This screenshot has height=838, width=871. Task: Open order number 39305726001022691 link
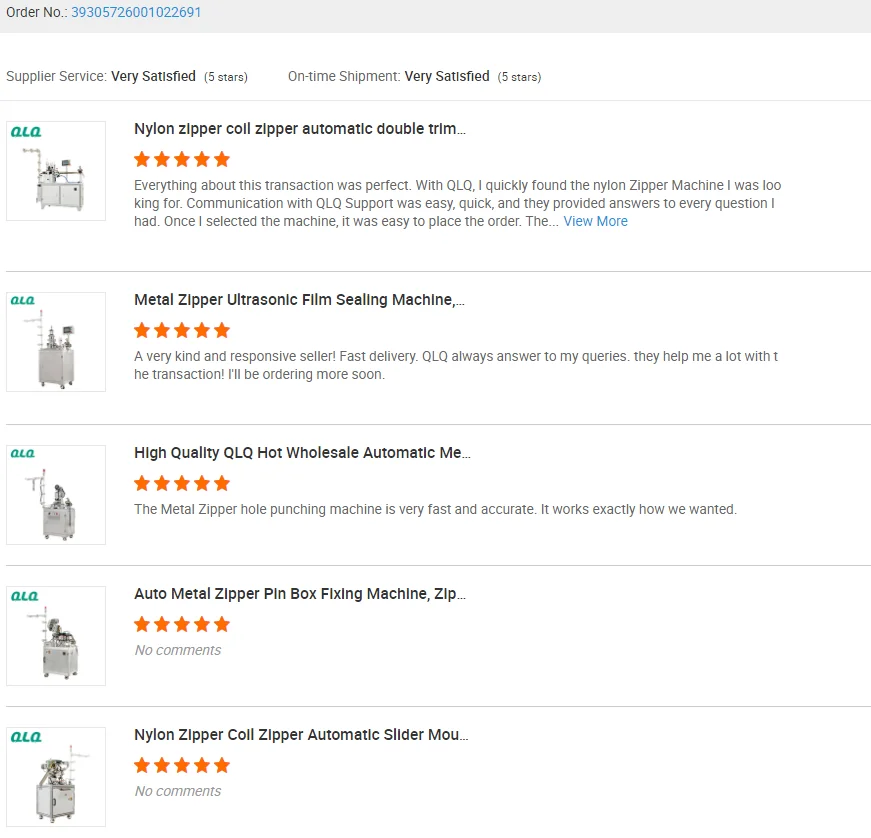point(136,13)
